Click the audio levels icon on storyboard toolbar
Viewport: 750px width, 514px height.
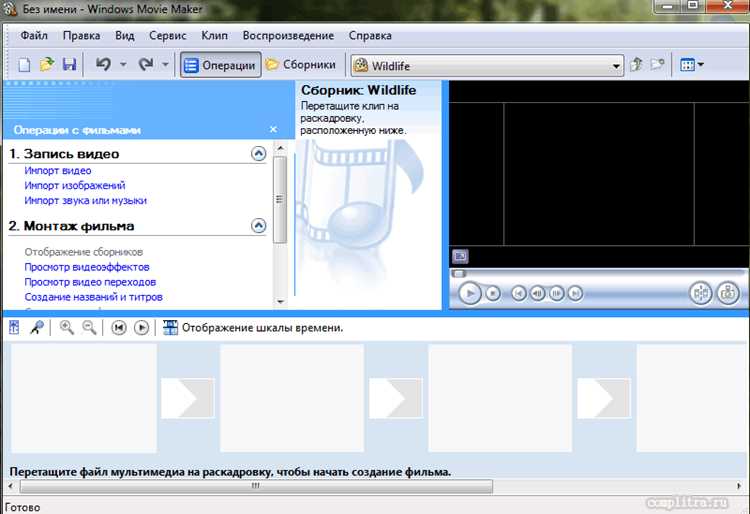coord(14,328)
